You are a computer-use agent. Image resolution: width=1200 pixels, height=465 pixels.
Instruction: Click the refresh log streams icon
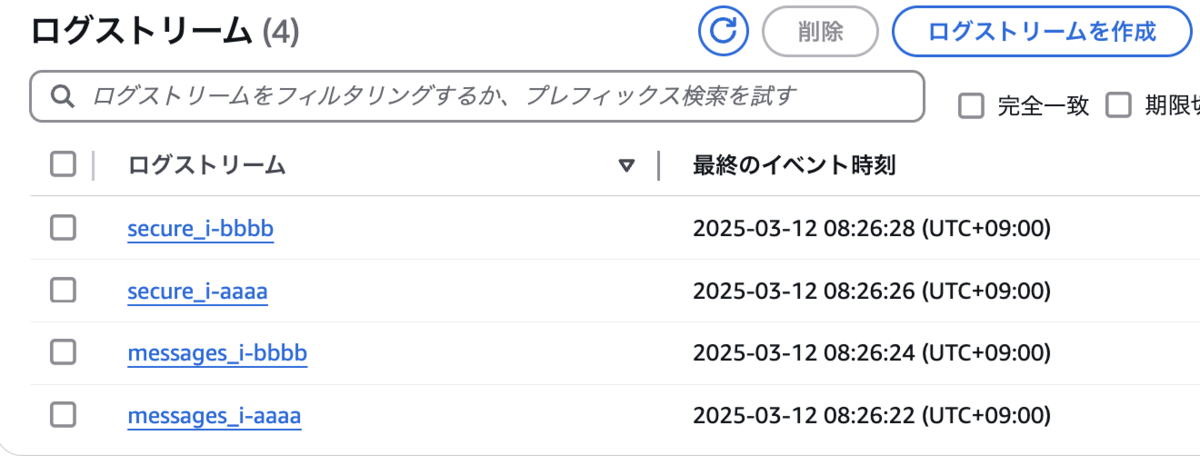tap(723, 31)
